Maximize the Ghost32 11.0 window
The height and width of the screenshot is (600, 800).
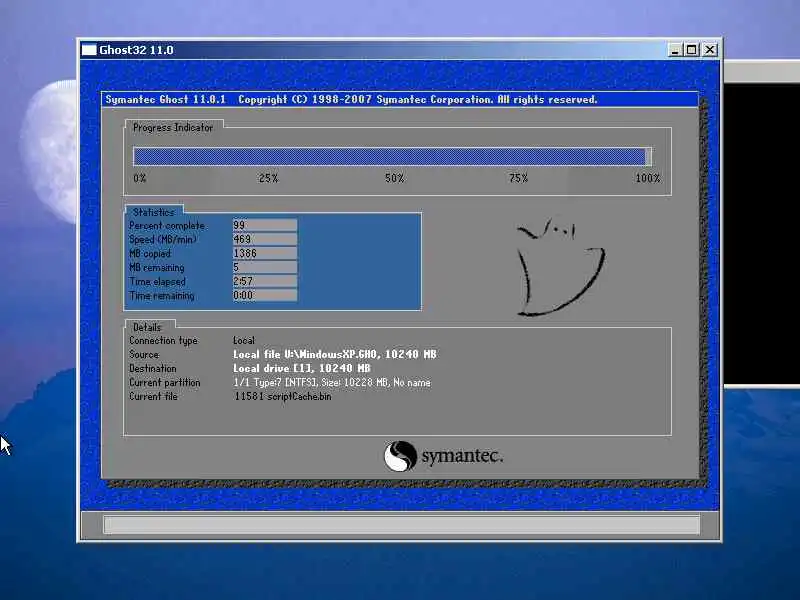pos(692,50)
